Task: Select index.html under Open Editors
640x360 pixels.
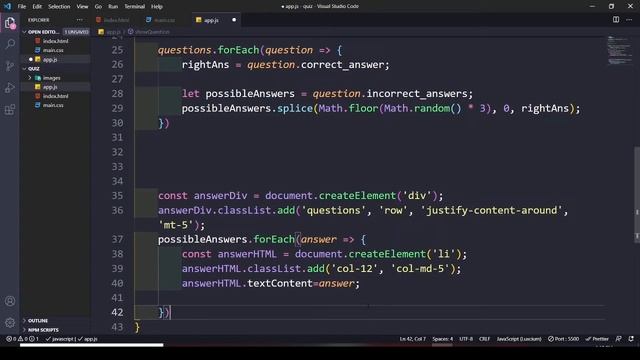Action: [x=56, y=41]
